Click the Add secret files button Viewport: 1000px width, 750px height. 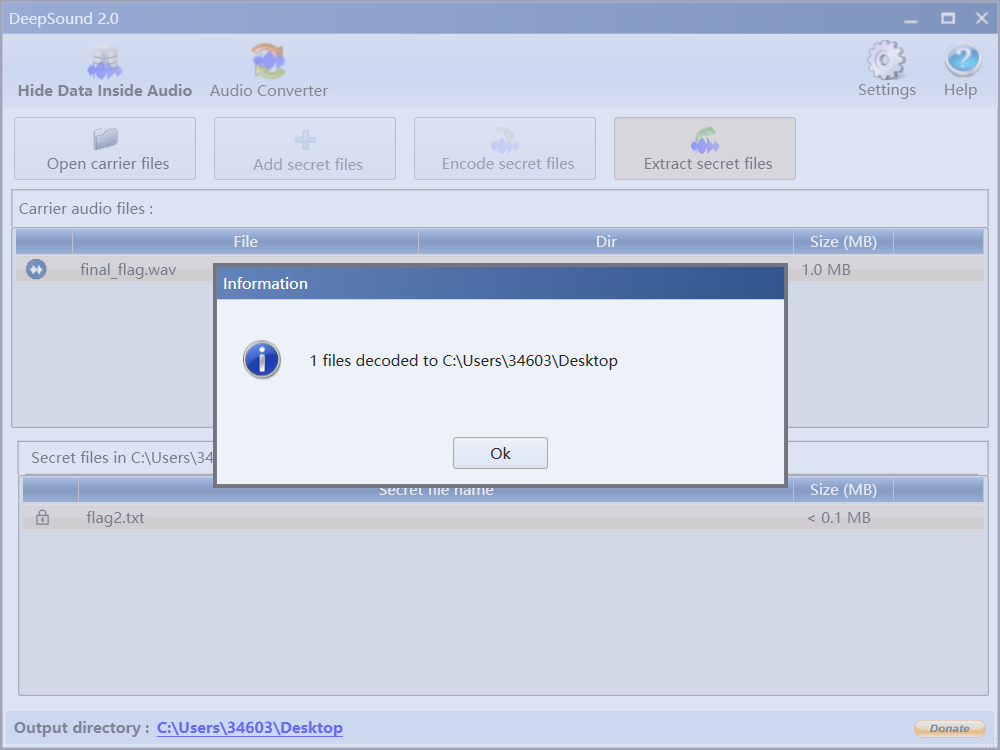[305, 149]
